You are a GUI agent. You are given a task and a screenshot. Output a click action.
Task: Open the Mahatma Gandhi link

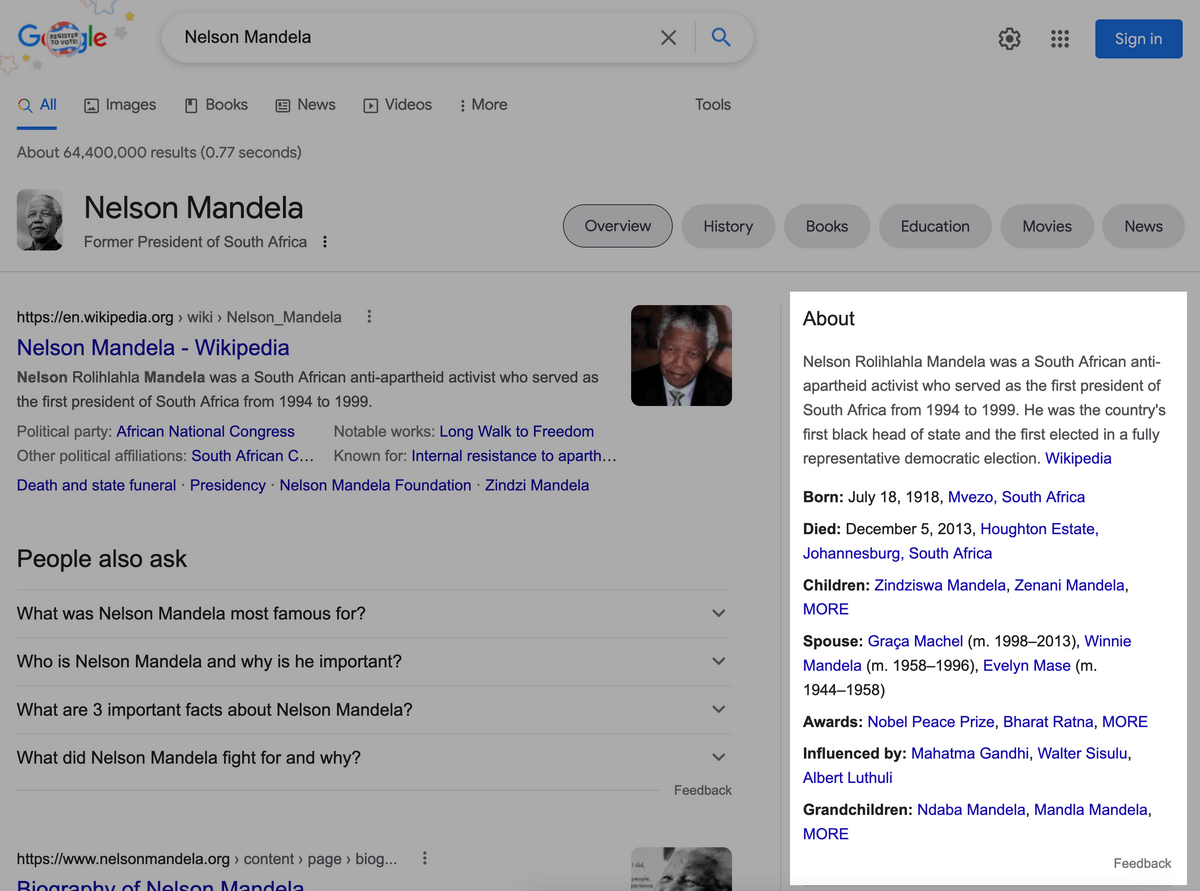[970, 753]
